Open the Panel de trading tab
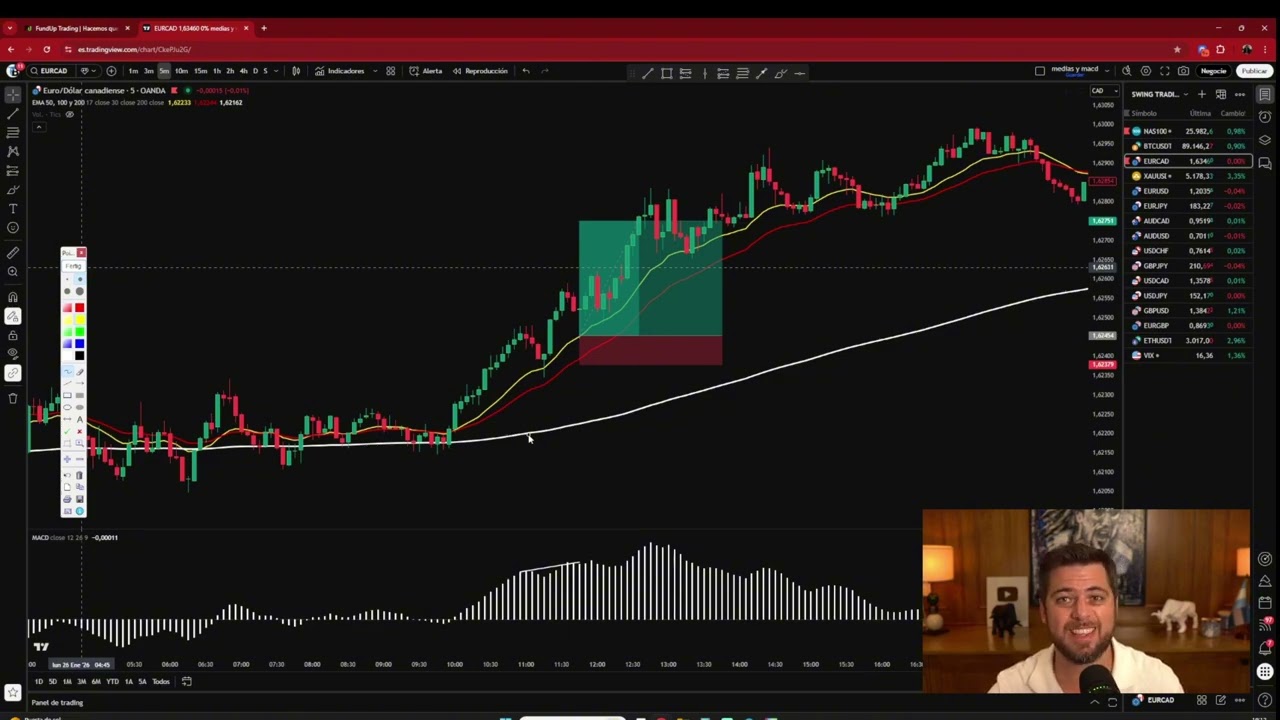This screenshot has width=1280, height=720. pos(57,703)
